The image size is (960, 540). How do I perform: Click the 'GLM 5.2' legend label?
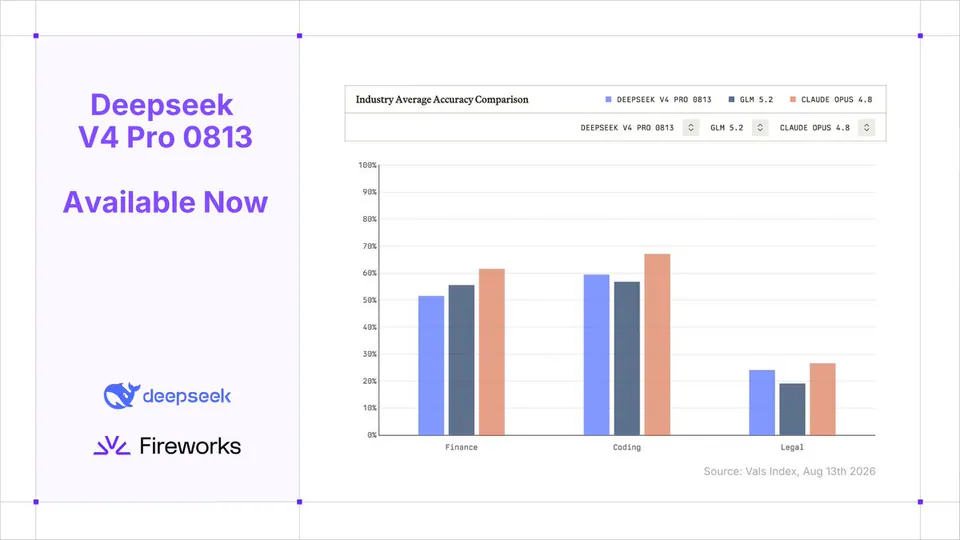point(756,99)
